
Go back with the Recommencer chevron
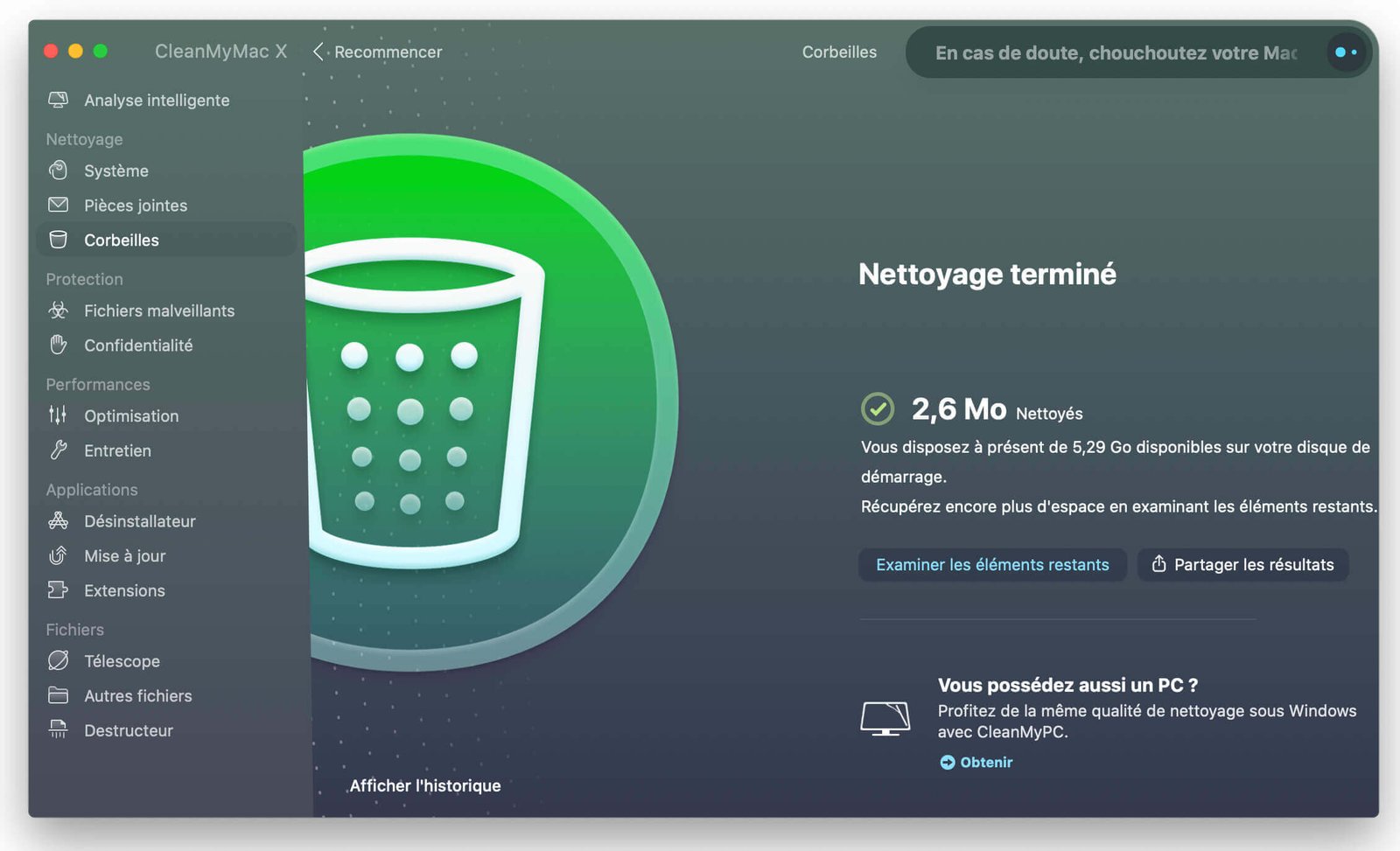(318, 52)
